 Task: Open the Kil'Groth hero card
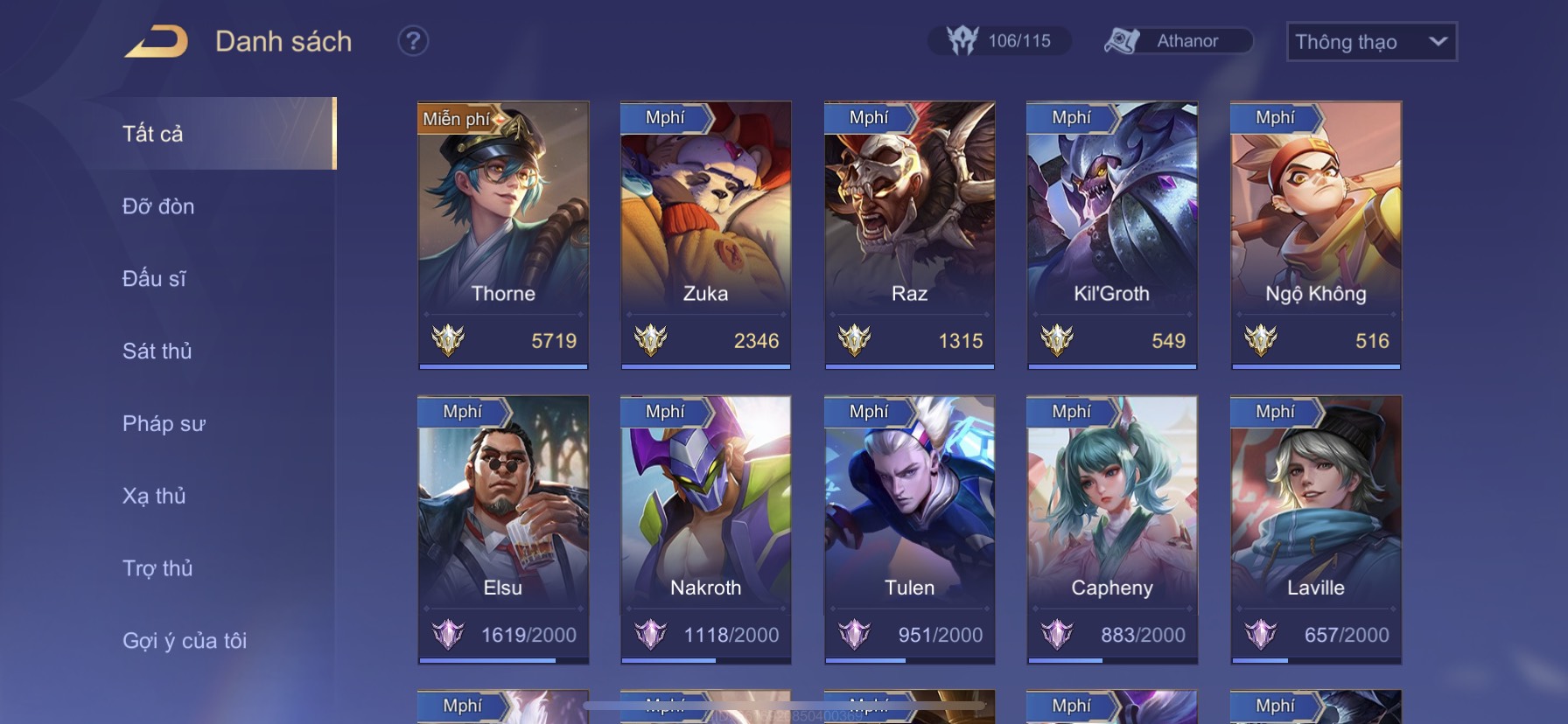click(x=1112, y=234)
